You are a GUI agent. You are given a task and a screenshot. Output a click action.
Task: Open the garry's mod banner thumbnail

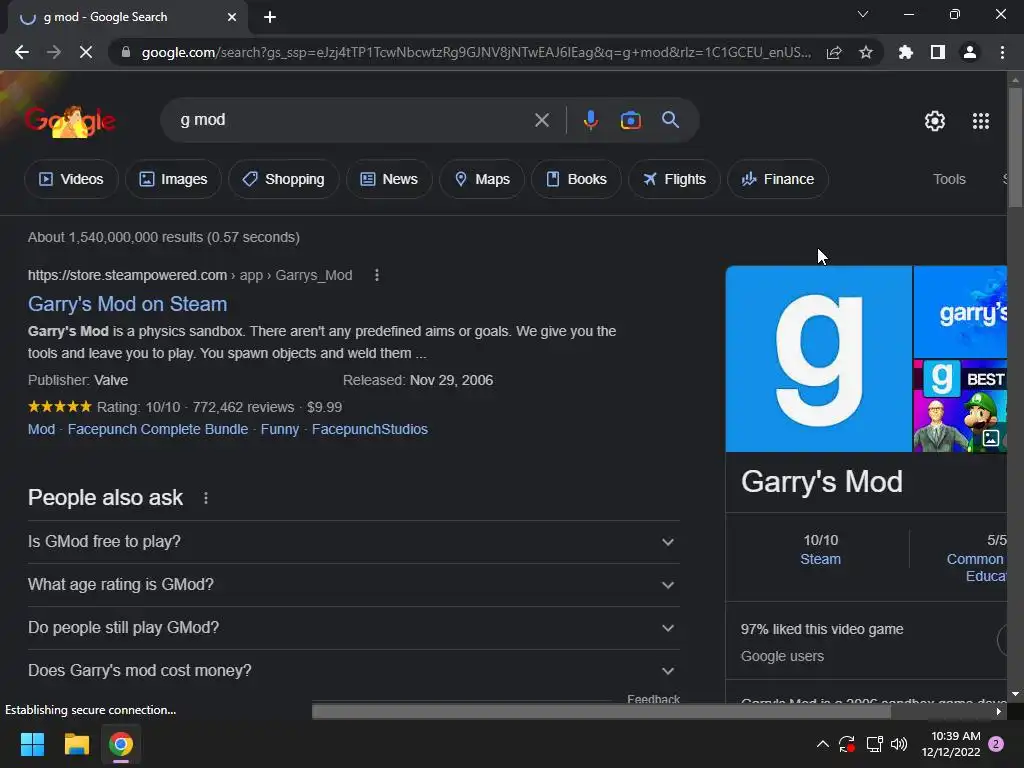pos(960,311)
